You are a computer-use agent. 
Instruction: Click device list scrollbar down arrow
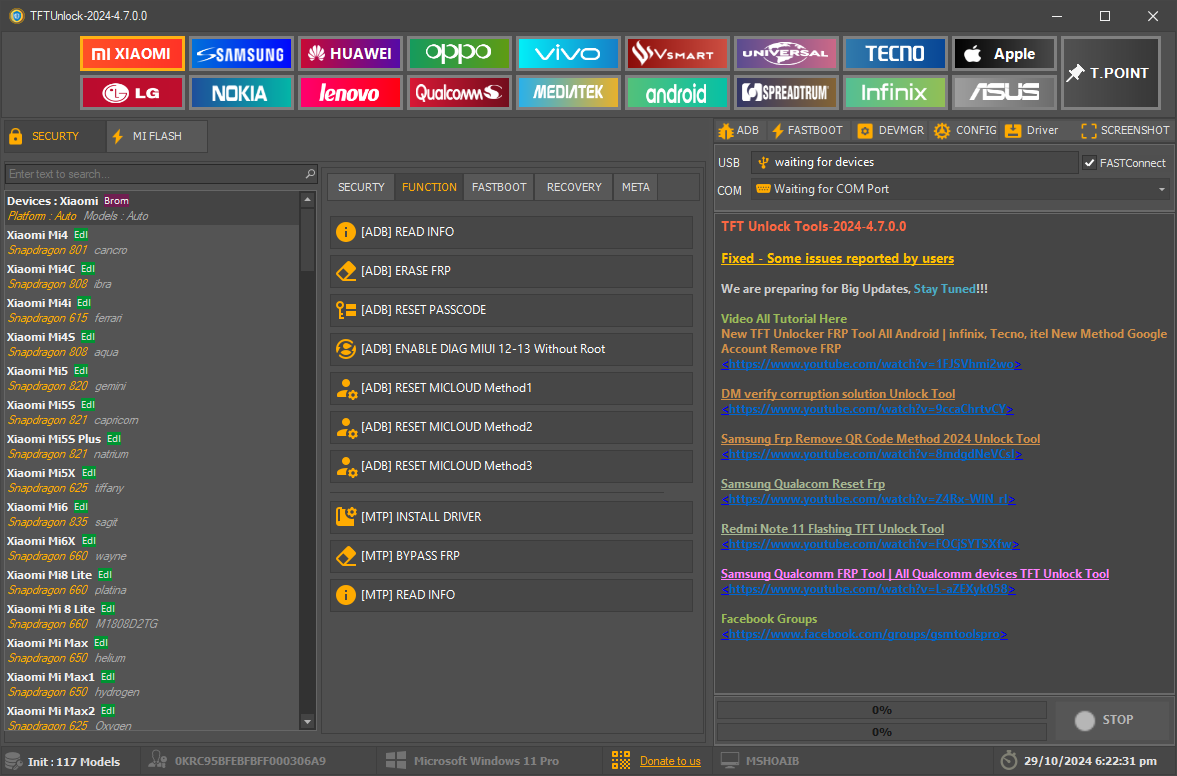click(x=307, y=722)
